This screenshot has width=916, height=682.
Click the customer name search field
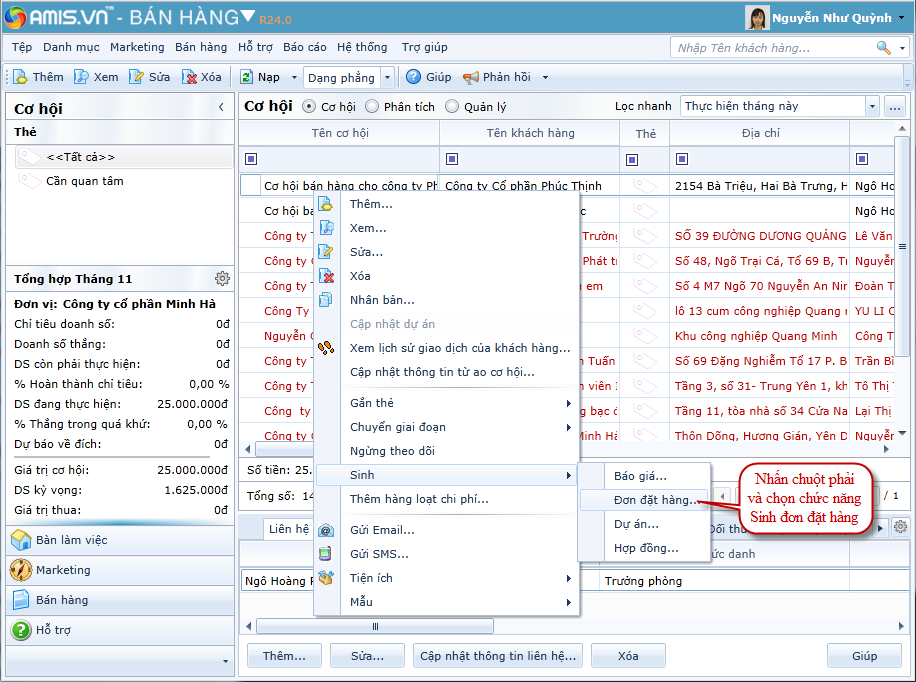772,48
